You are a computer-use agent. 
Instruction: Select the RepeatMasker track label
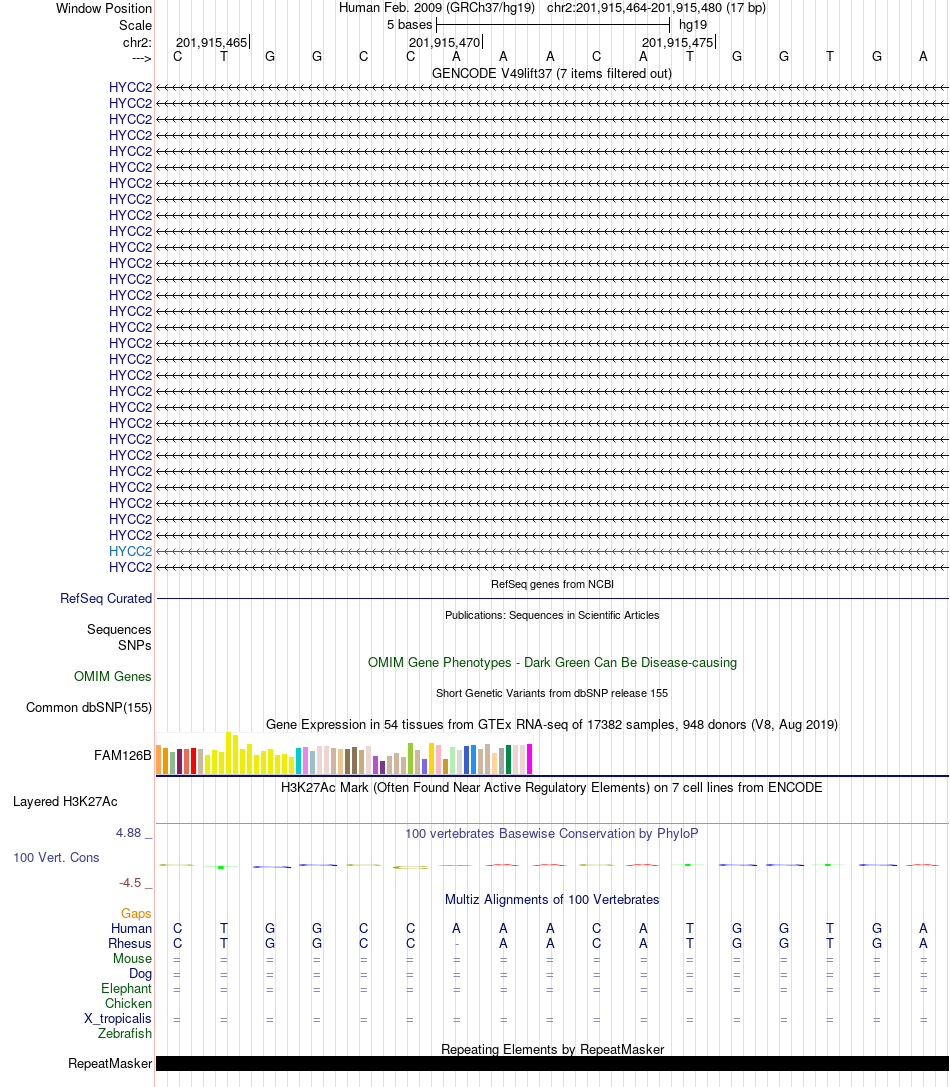tap(110, 1063)
